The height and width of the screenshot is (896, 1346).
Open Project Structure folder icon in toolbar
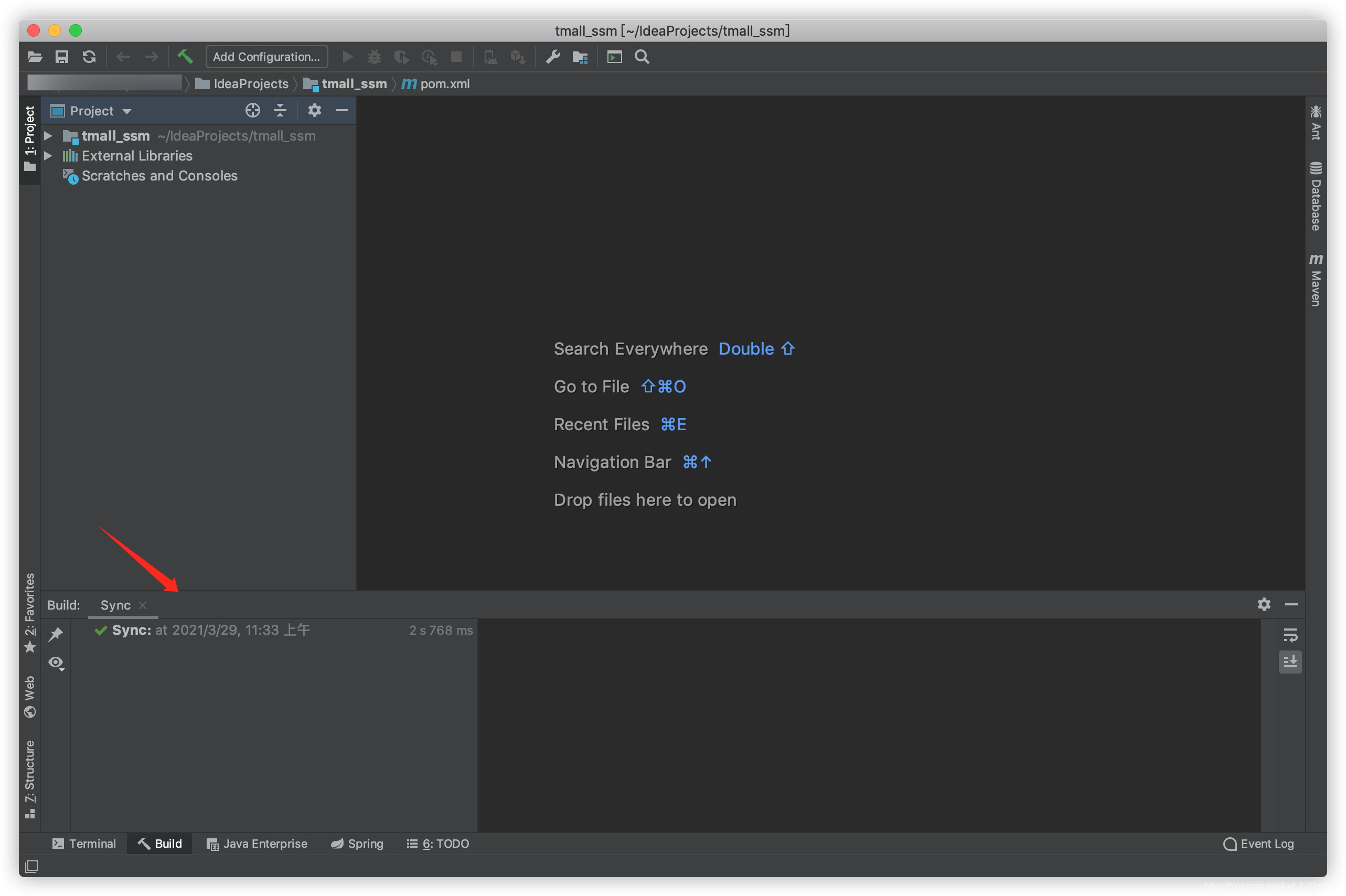click(x=580, y=57)
